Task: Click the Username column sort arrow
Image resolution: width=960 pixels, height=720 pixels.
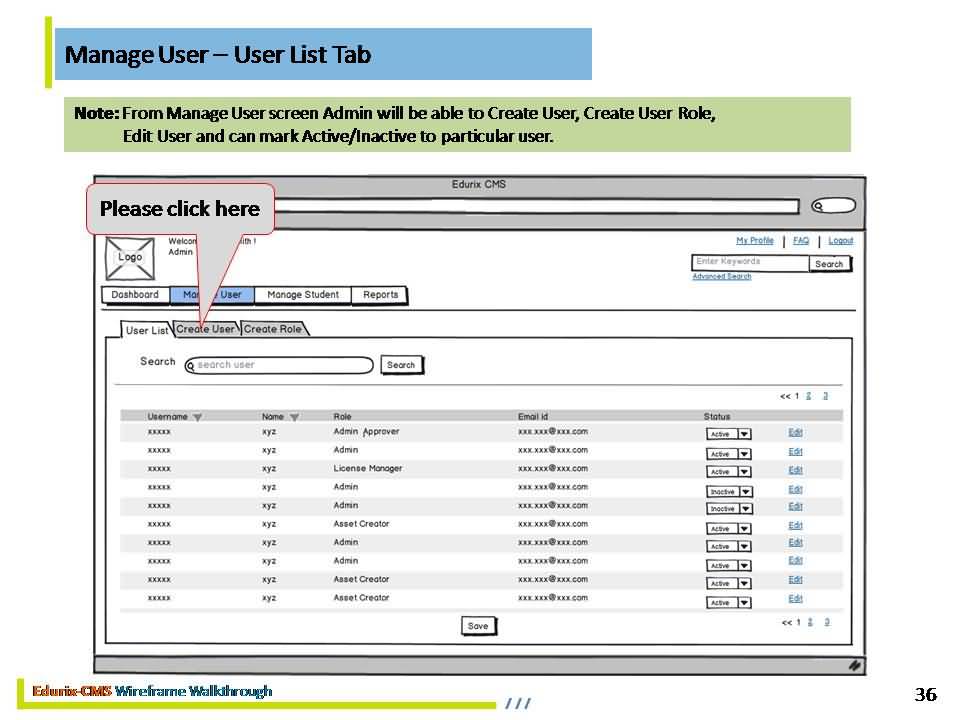Action: click(197, 417)
